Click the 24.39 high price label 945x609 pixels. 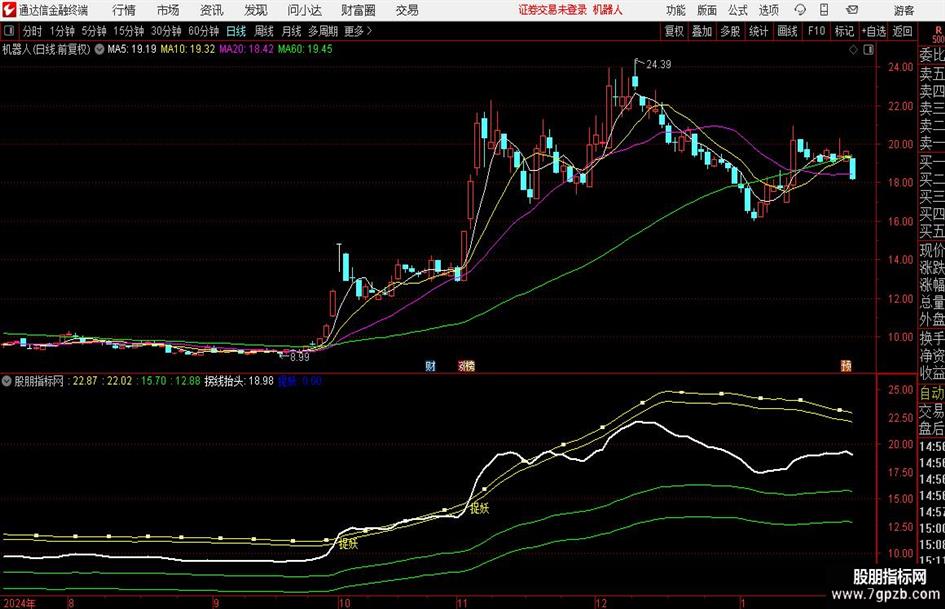[658, 64]
